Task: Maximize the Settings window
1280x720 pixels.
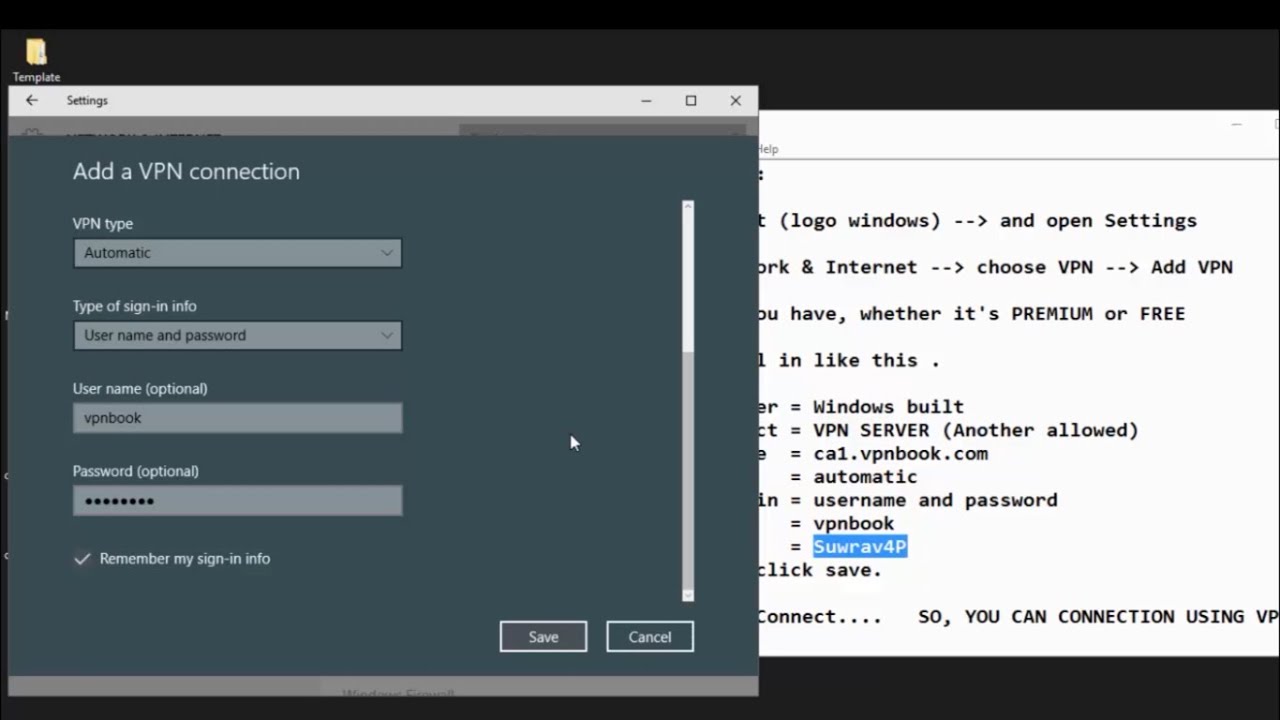Action: pyautogui.click(x=691, y=100)
